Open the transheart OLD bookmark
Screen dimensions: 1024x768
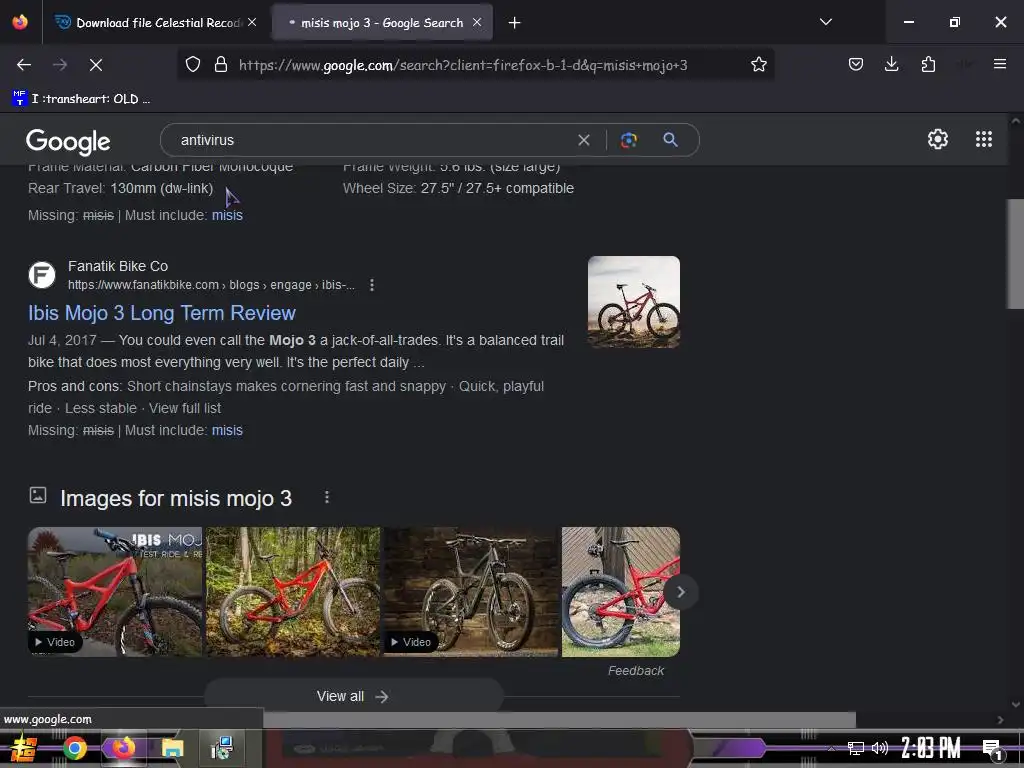82,99
